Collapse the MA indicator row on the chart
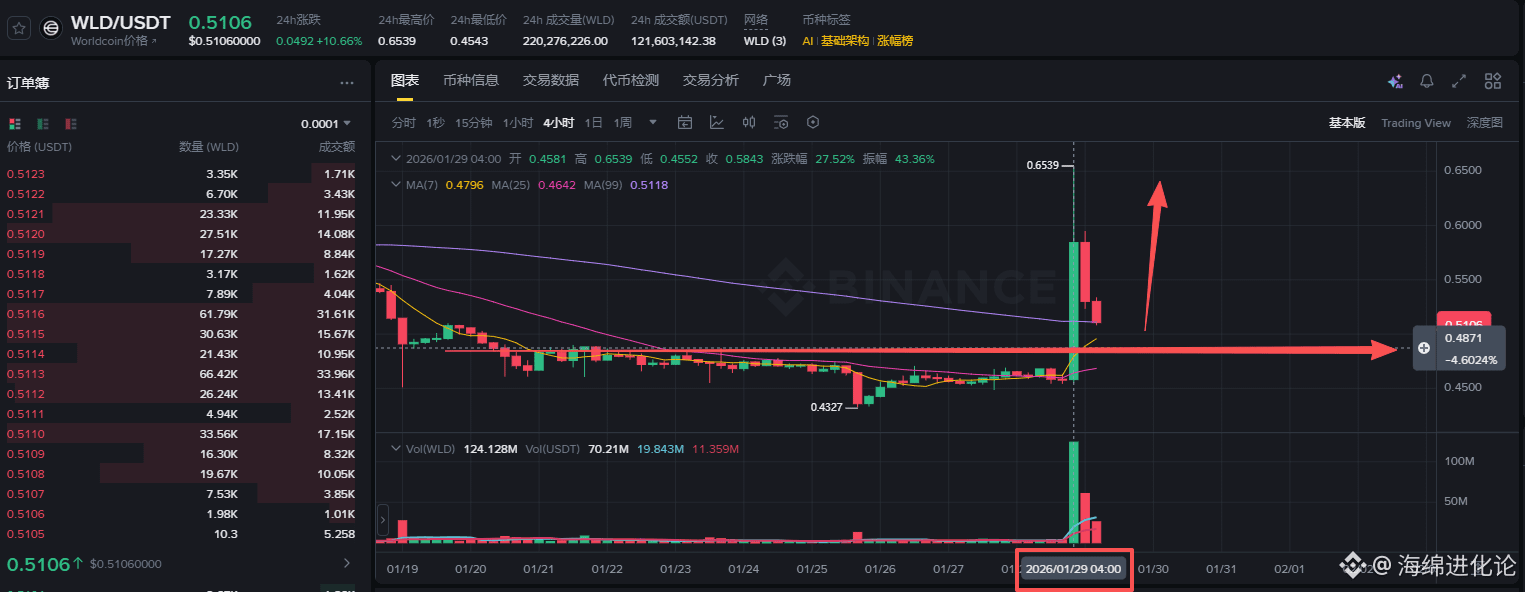 395,184
